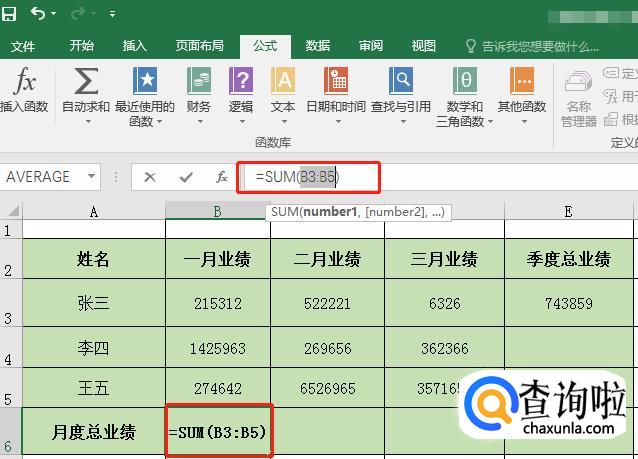Image resolution: width=638 pixels, height=459 pixels.
Task: Select the cell containing 215312
Action: pyautogui.click(x=218, y=303)
